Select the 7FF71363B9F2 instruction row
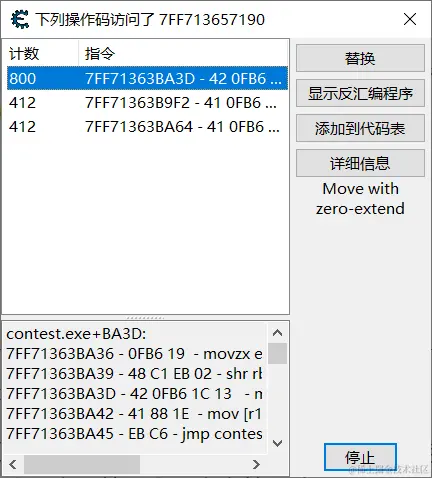This screenshot has width=432, height=478. (147, 102)
